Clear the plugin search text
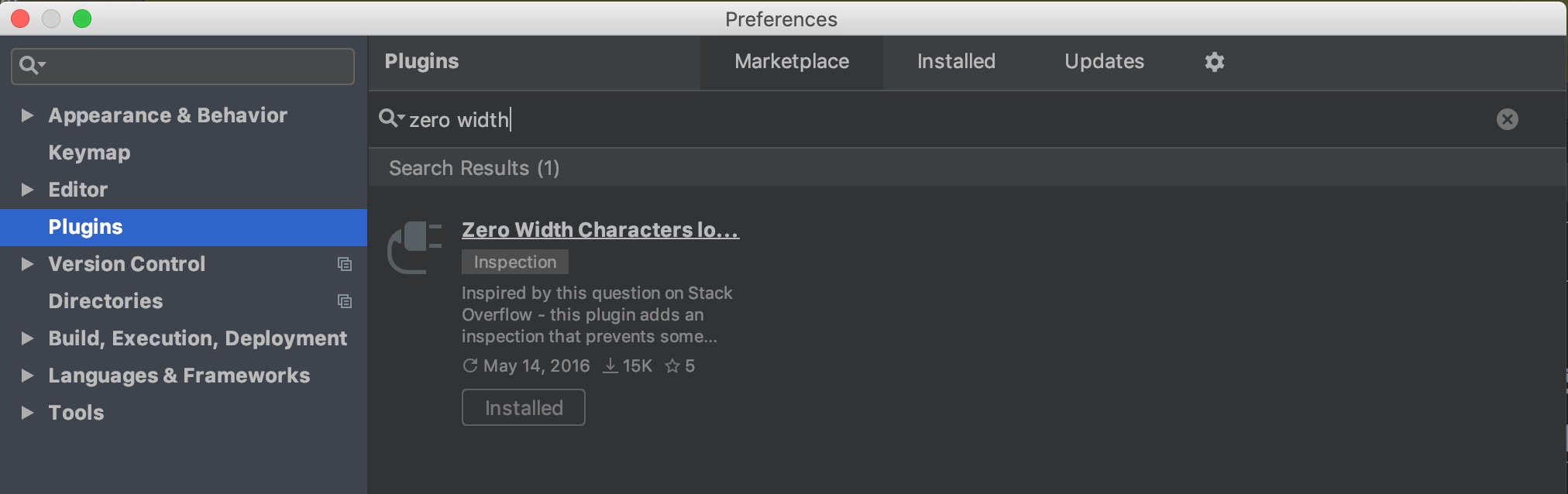Image resolution: width=1568 pixels, height=494 pixels. [1507, 119]
